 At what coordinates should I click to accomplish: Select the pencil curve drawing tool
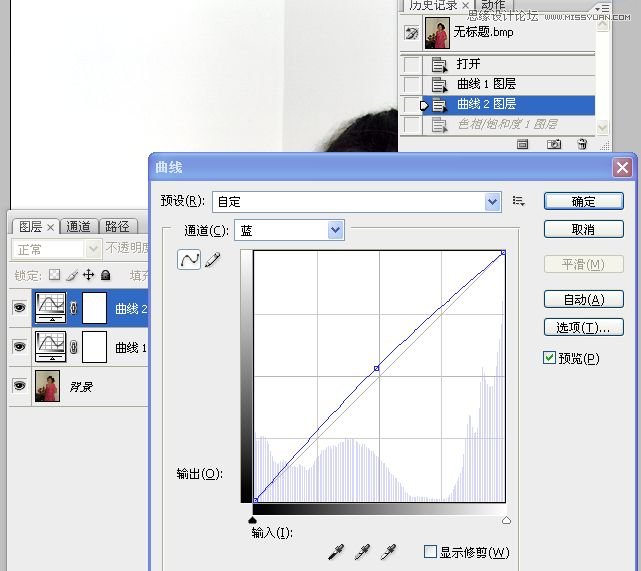[x=213, y=260]
